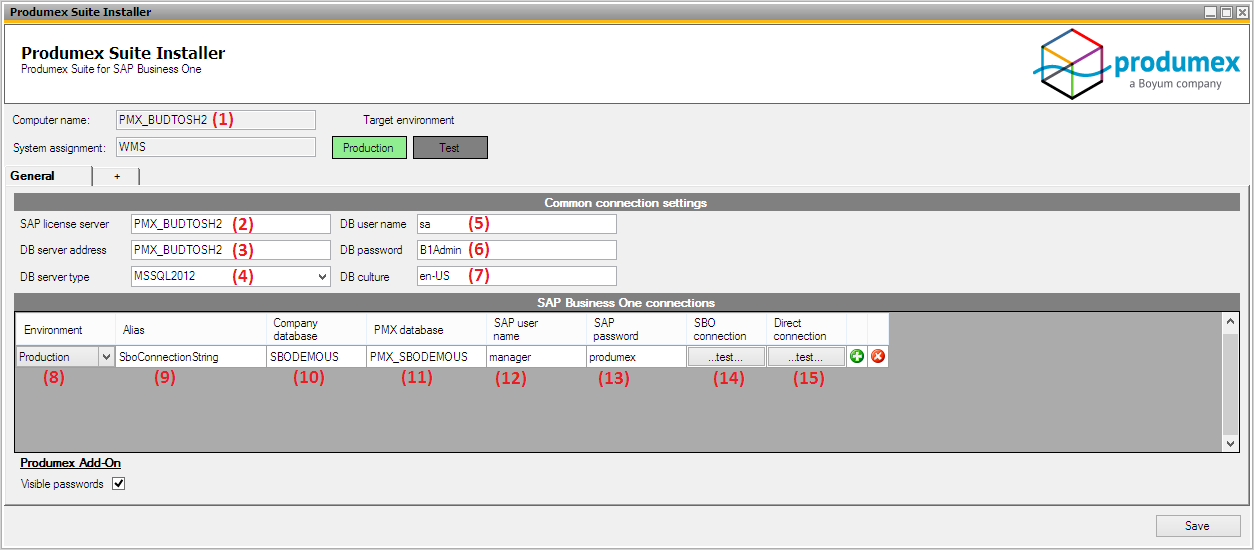This screenshot has height=550, width=1254.
Task: Test the SBO connection
Action: coord(726,357)
